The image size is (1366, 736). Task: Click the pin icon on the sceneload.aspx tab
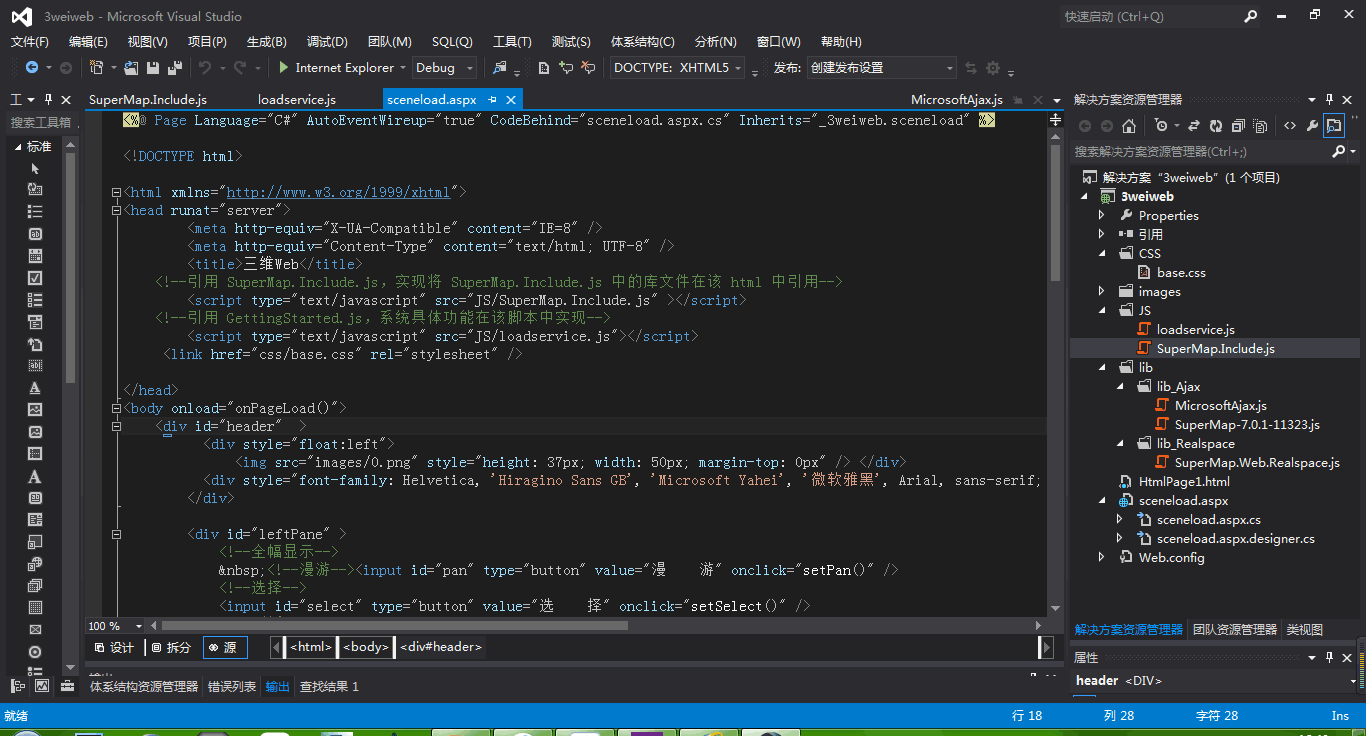click(492, 100)
